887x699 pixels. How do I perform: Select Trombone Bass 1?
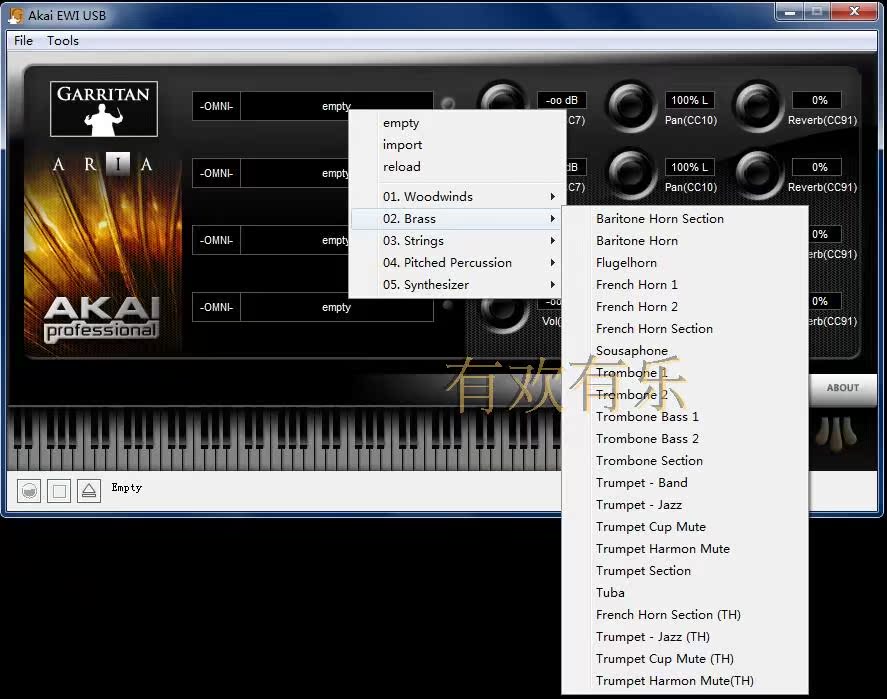point(685,417)
